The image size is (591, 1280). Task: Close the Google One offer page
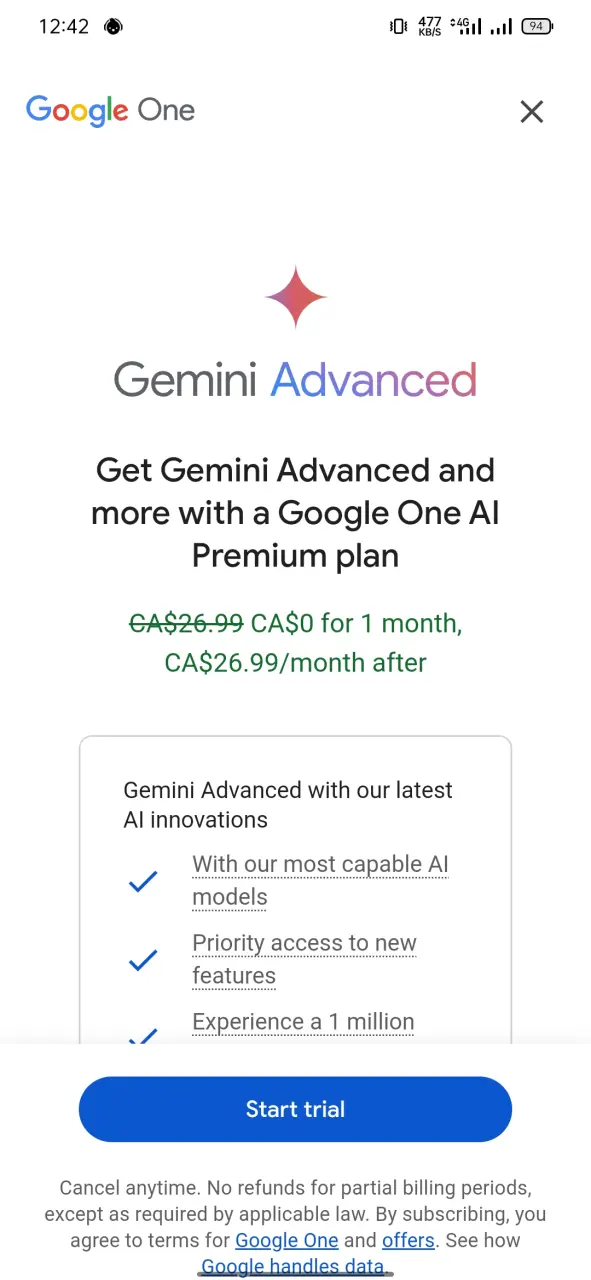point(531,111)
